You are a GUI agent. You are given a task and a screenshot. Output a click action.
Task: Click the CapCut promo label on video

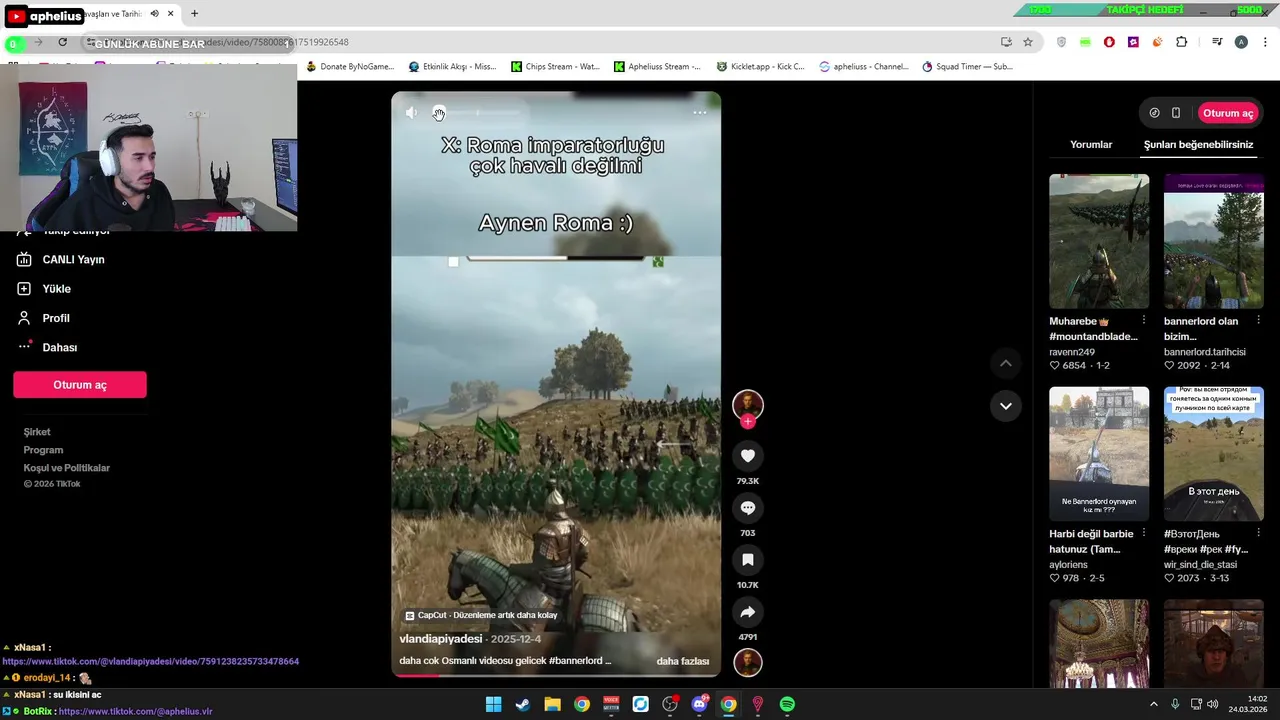pos(481,615)
